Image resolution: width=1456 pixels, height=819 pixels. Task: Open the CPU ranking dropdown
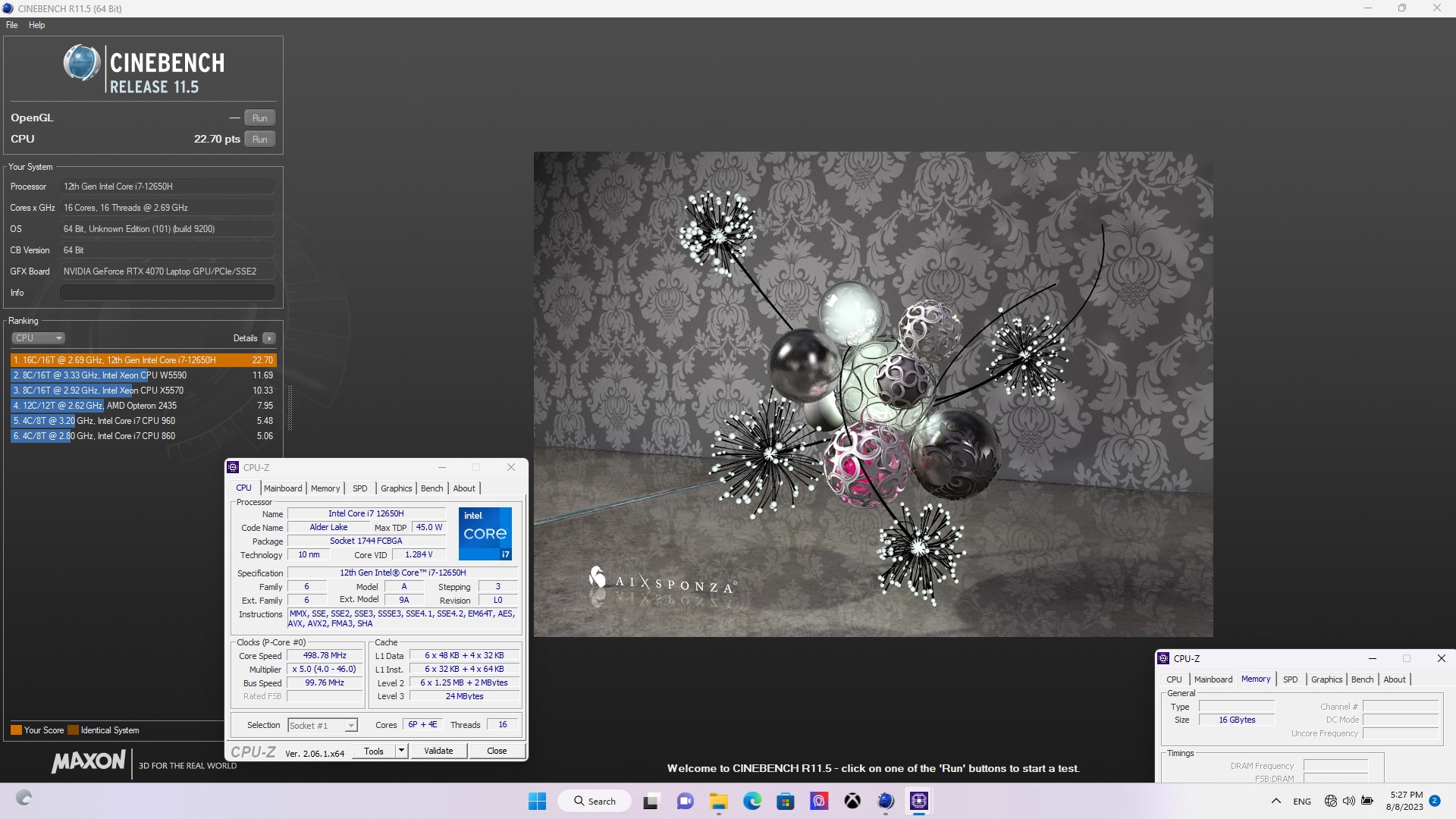tap(38, 338)
